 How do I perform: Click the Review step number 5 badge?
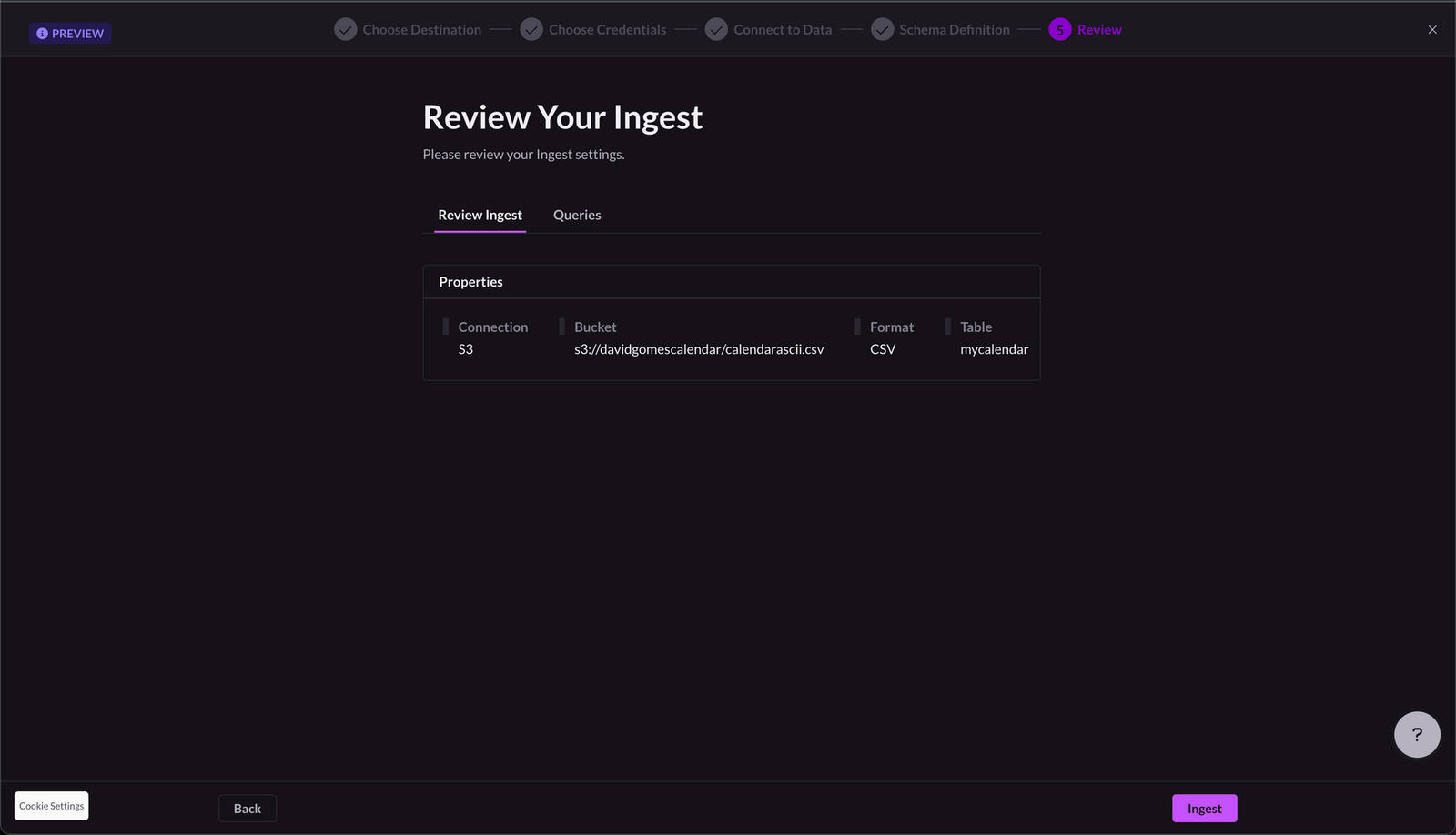pos(1060,29)
